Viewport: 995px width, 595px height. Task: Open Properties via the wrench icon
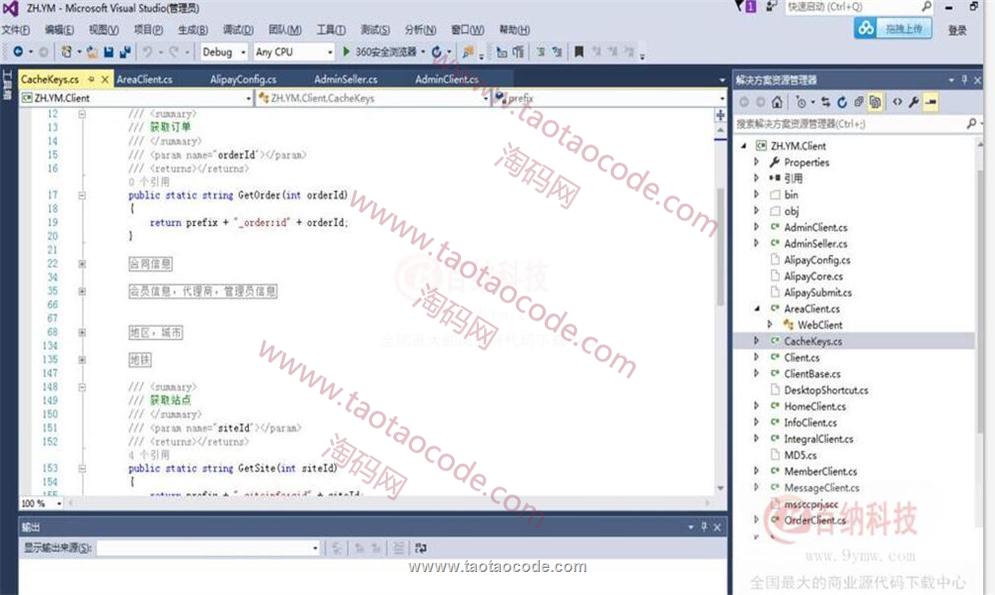914,102
